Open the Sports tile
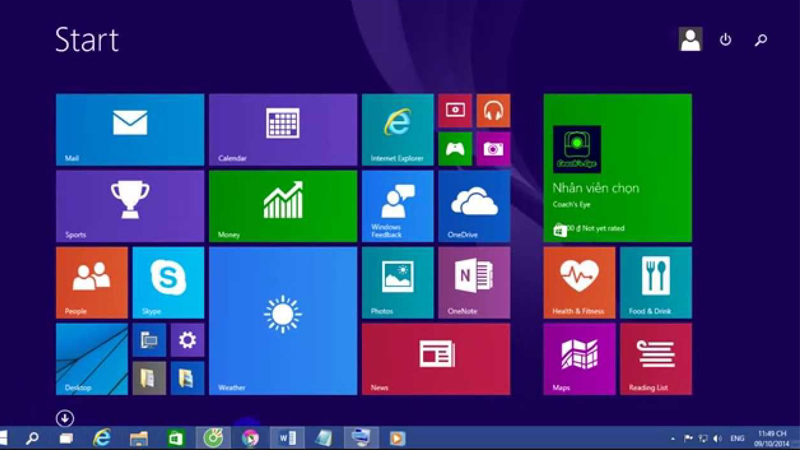 click(x=130, y=206)
